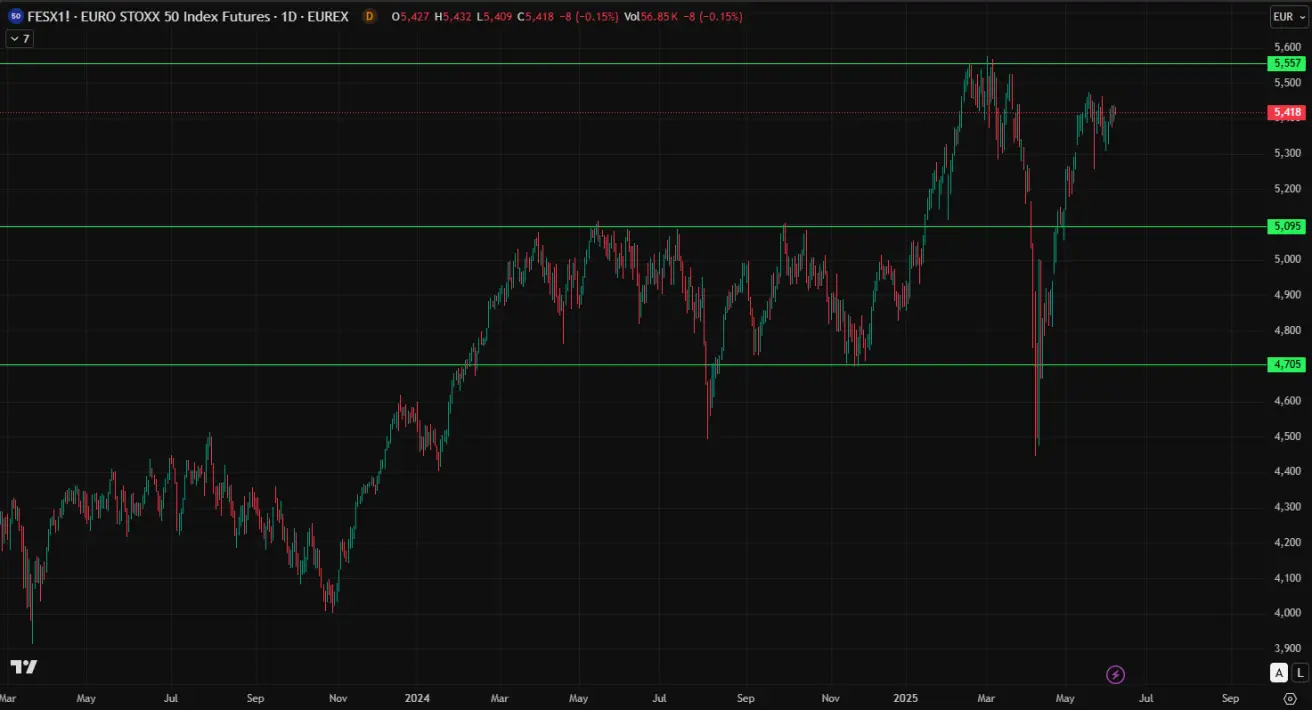The image size is (1312, 710).
Task: Click the FESX1! EURO STOXX 50 Index Futures title
Action: 187,17
